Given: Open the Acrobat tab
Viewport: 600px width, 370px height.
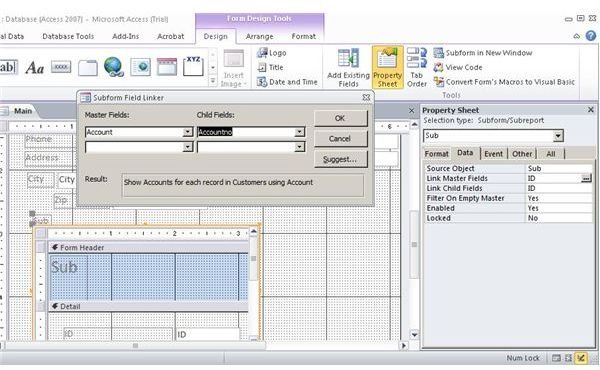Looking at the screenshot, I should [x=171, y=36].
